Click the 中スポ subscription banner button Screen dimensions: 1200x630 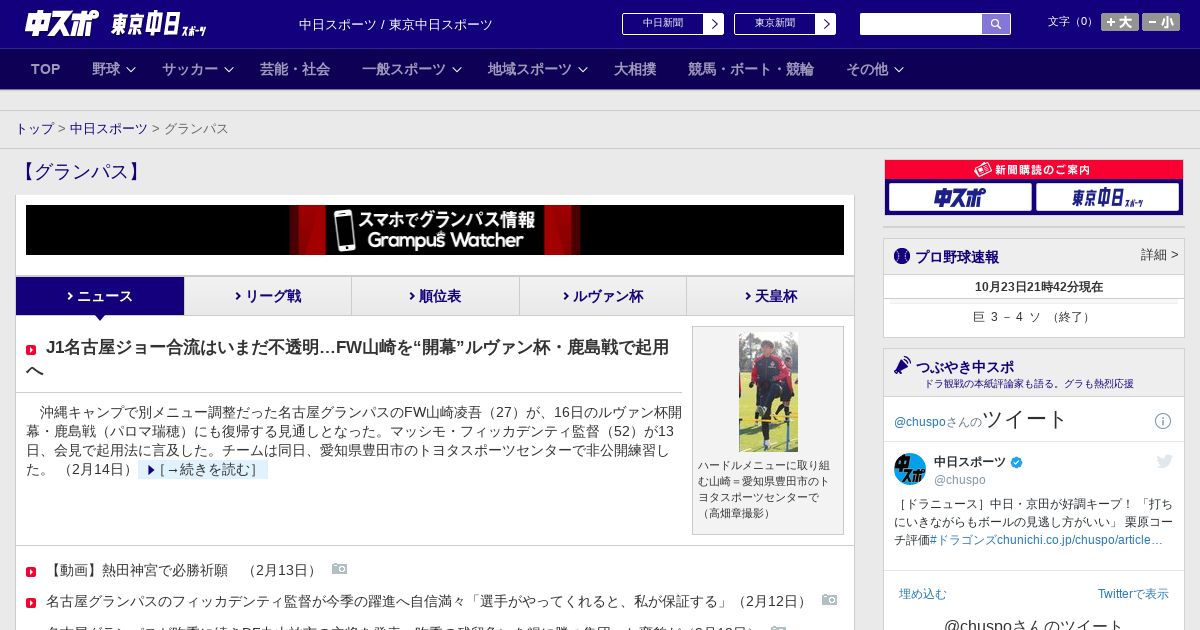(x=960, y=197)
